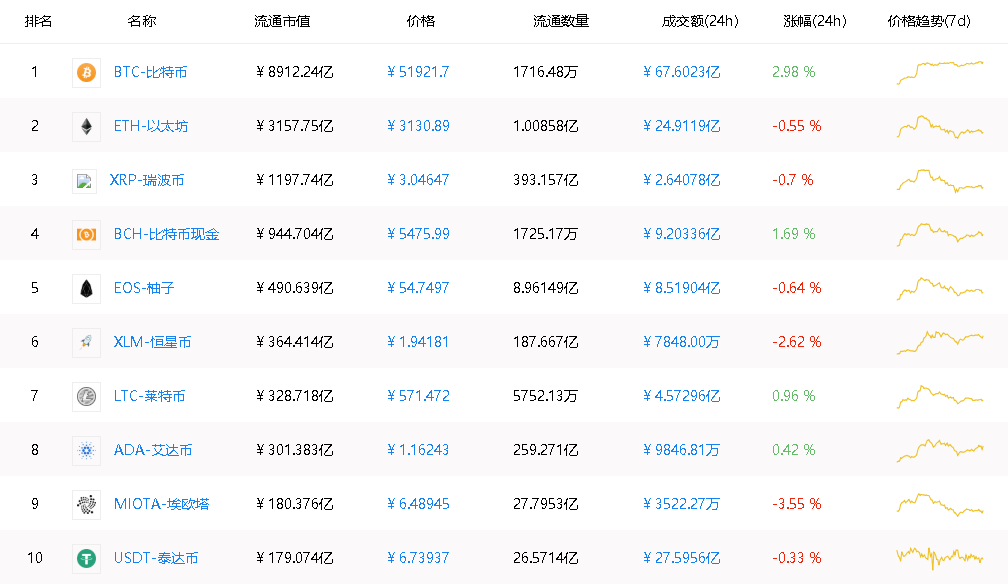Click EOS price ¥54.7497

click(418, 288)
